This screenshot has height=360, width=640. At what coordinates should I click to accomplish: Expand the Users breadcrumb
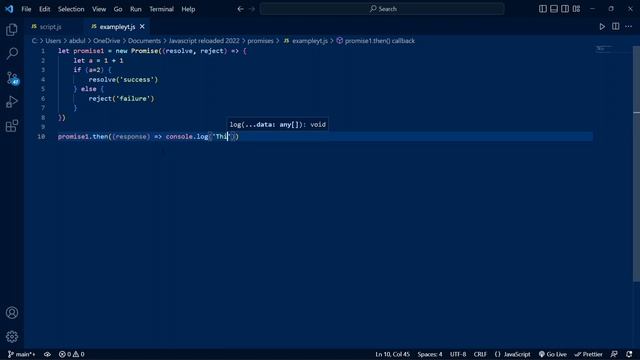pos(53,41)
